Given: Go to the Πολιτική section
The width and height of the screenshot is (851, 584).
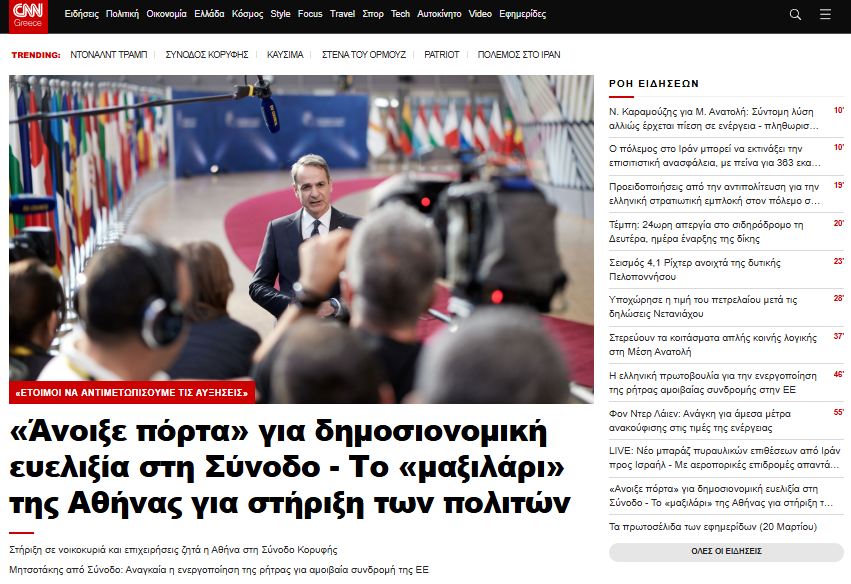Looking at the screenshot, I should [x=122, y=15].
